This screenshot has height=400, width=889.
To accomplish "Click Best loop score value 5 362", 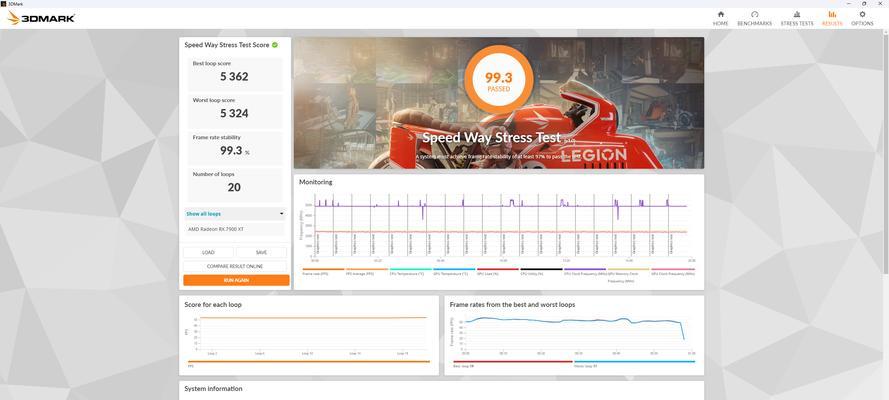I will (234, 76).
